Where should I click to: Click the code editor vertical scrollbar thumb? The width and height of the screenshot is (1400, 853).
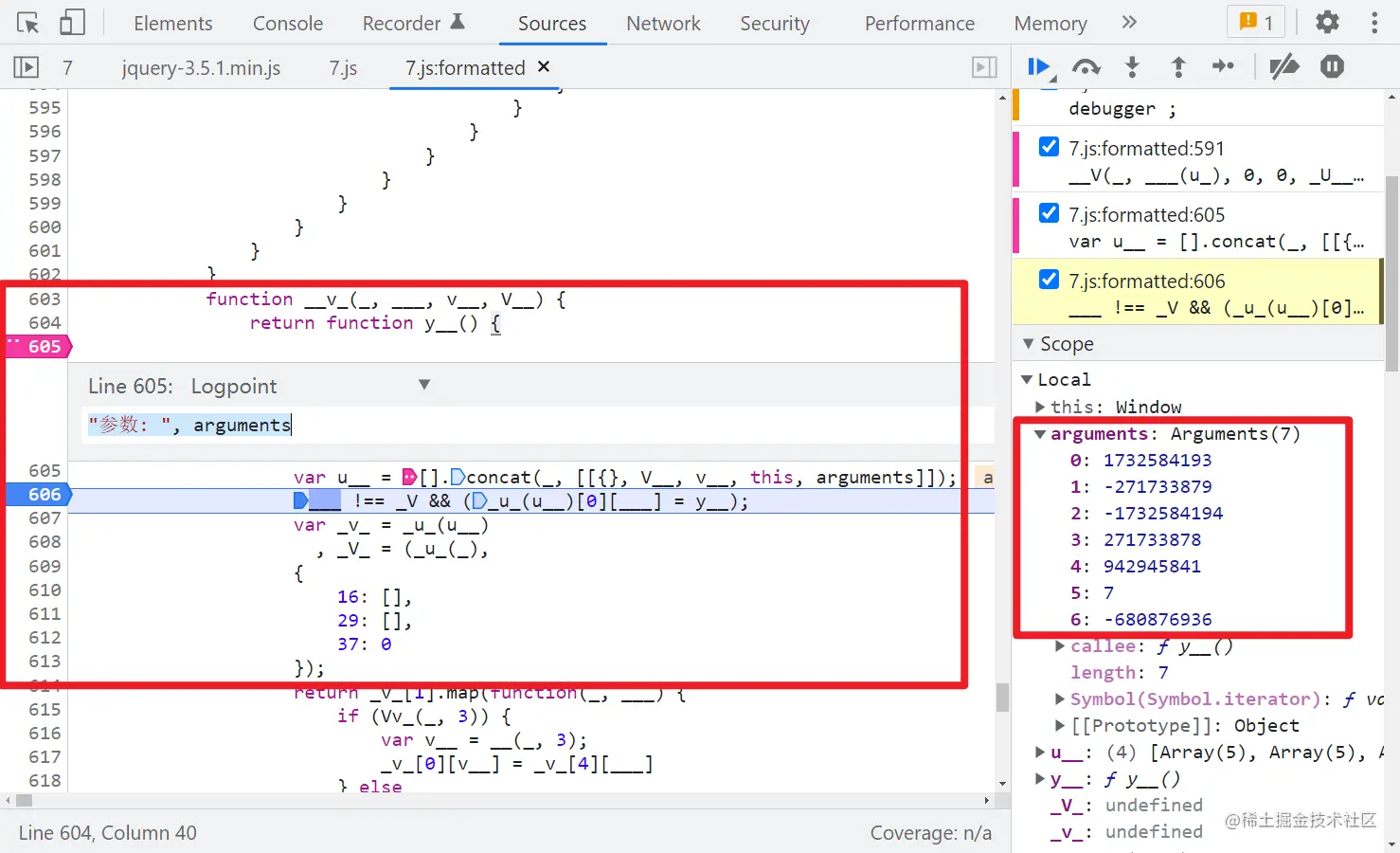[1002, 698]
